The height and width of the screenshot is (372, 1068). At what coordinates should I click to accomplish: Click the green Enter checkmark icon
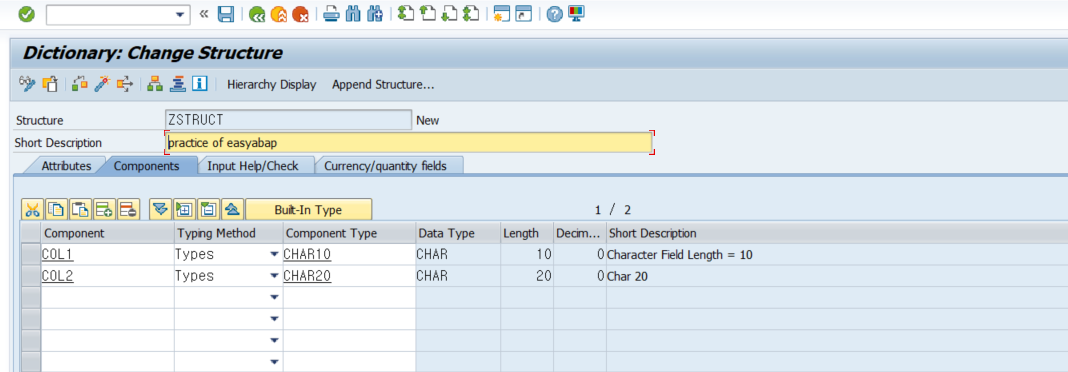coord(27,14)
